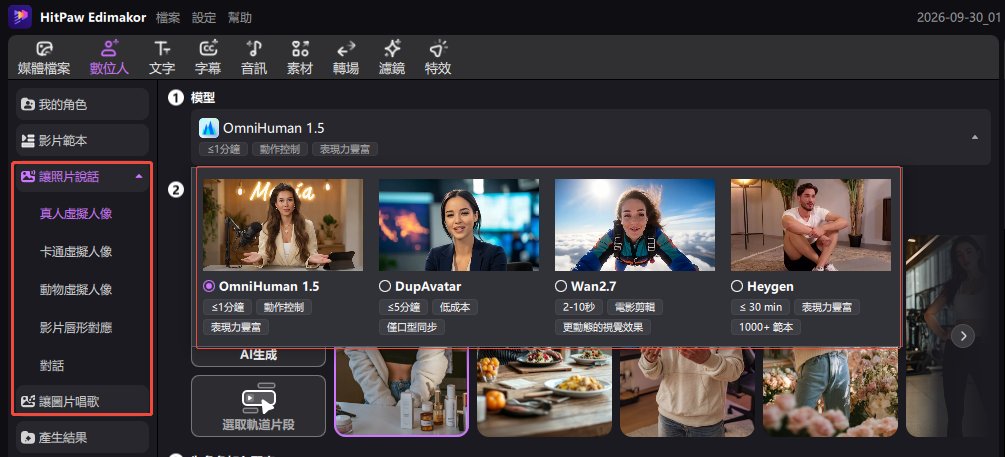
Task: Open the 檔案 menu
Action: 168,18
